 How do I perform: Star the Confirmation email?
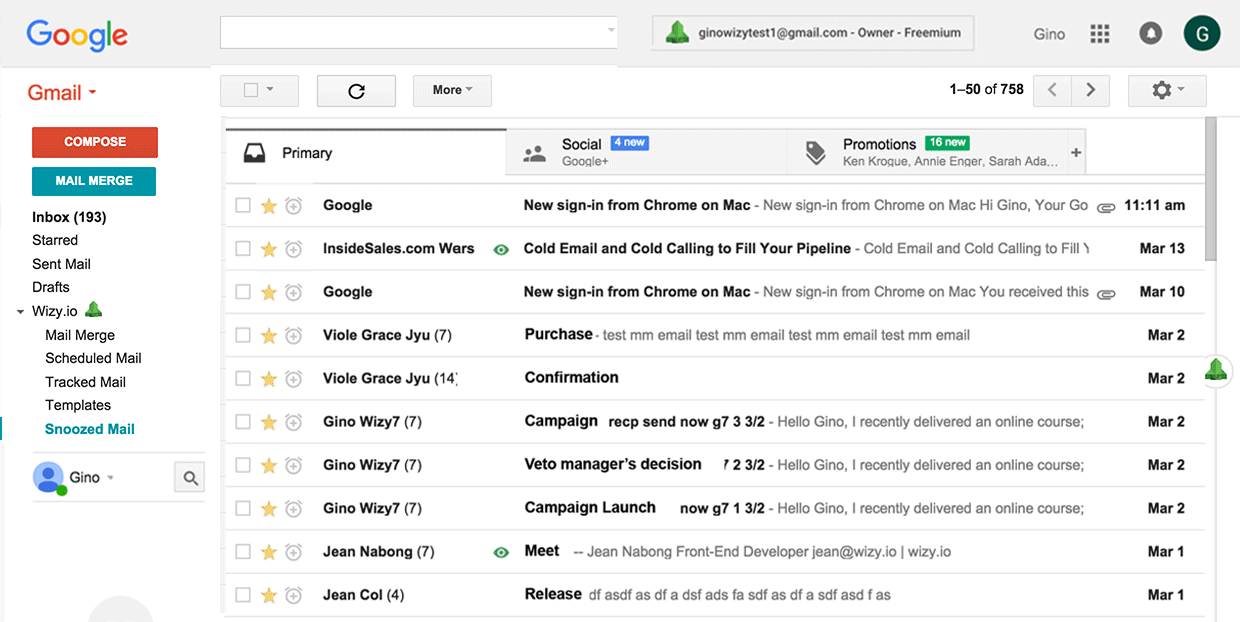tap(268, 379)
